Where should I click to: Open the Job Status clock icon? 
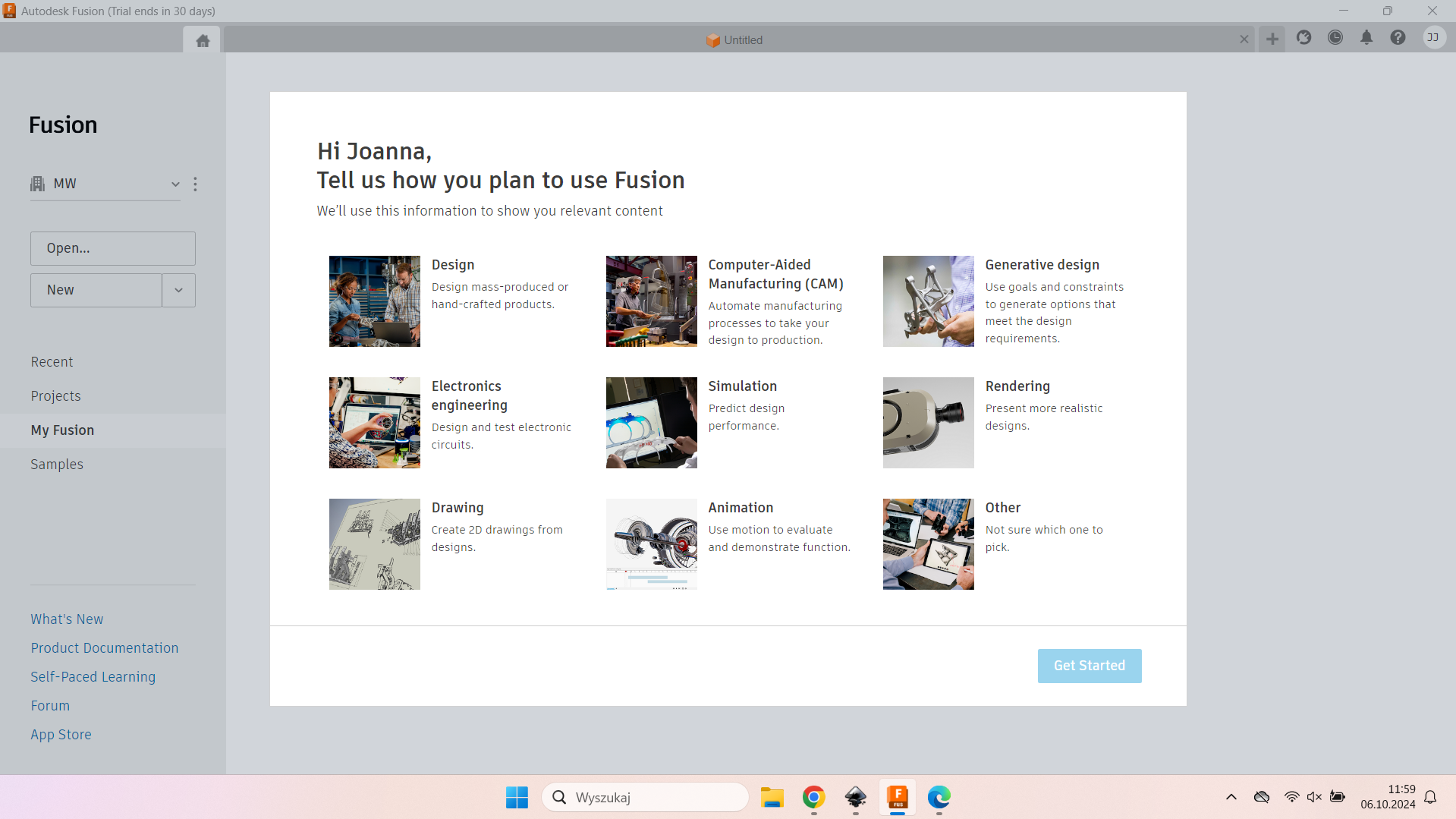tap(1335, 37)
